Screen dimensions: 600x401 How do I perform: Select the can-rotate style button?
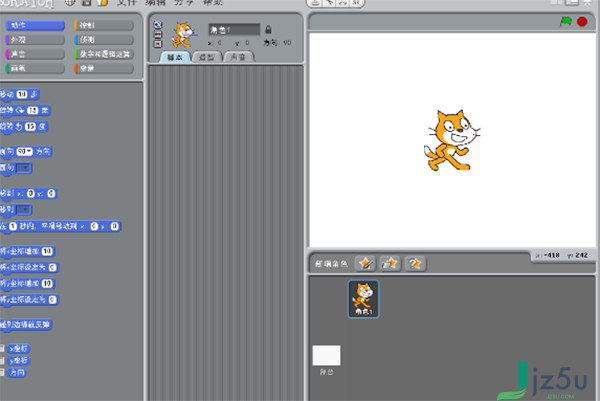(x=158, y=25)
